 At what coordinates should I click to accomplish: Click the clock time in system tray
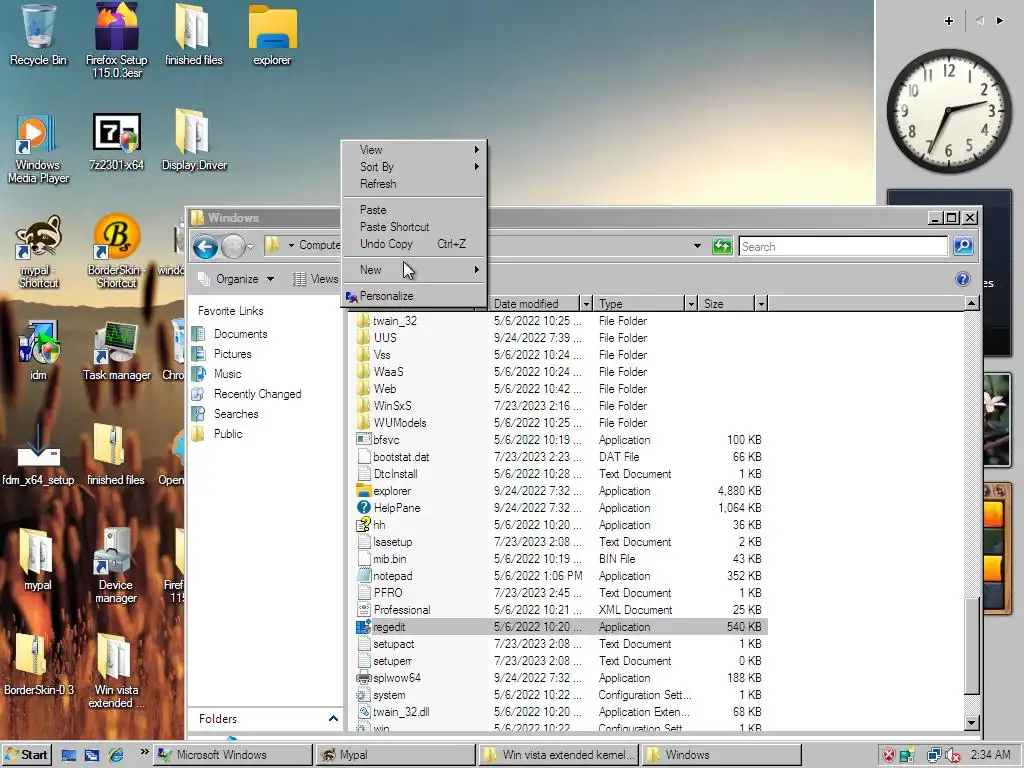[990, 755]
